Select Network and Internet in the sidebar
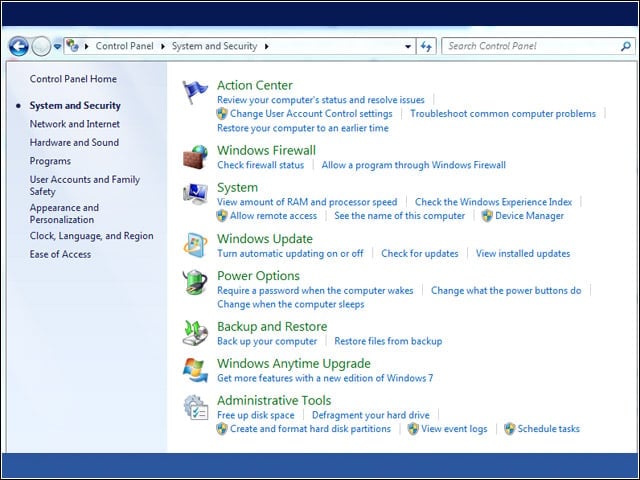The width and height of the screenshot is (640, 480). click(75, 124)
